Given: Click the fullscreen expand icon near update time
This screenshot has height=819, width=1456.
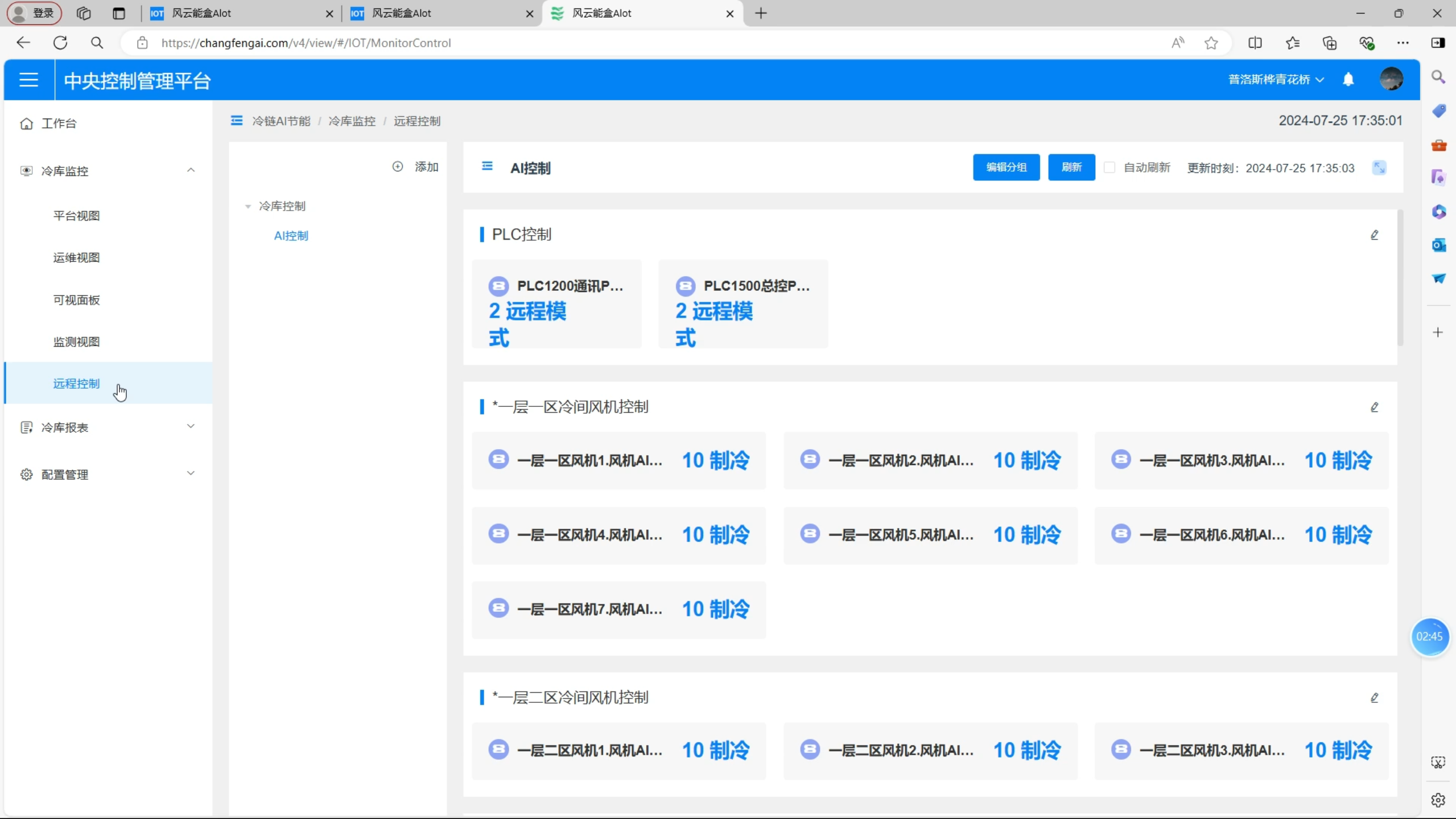Looking at the screenshot, I should [x=1379, y=168].
